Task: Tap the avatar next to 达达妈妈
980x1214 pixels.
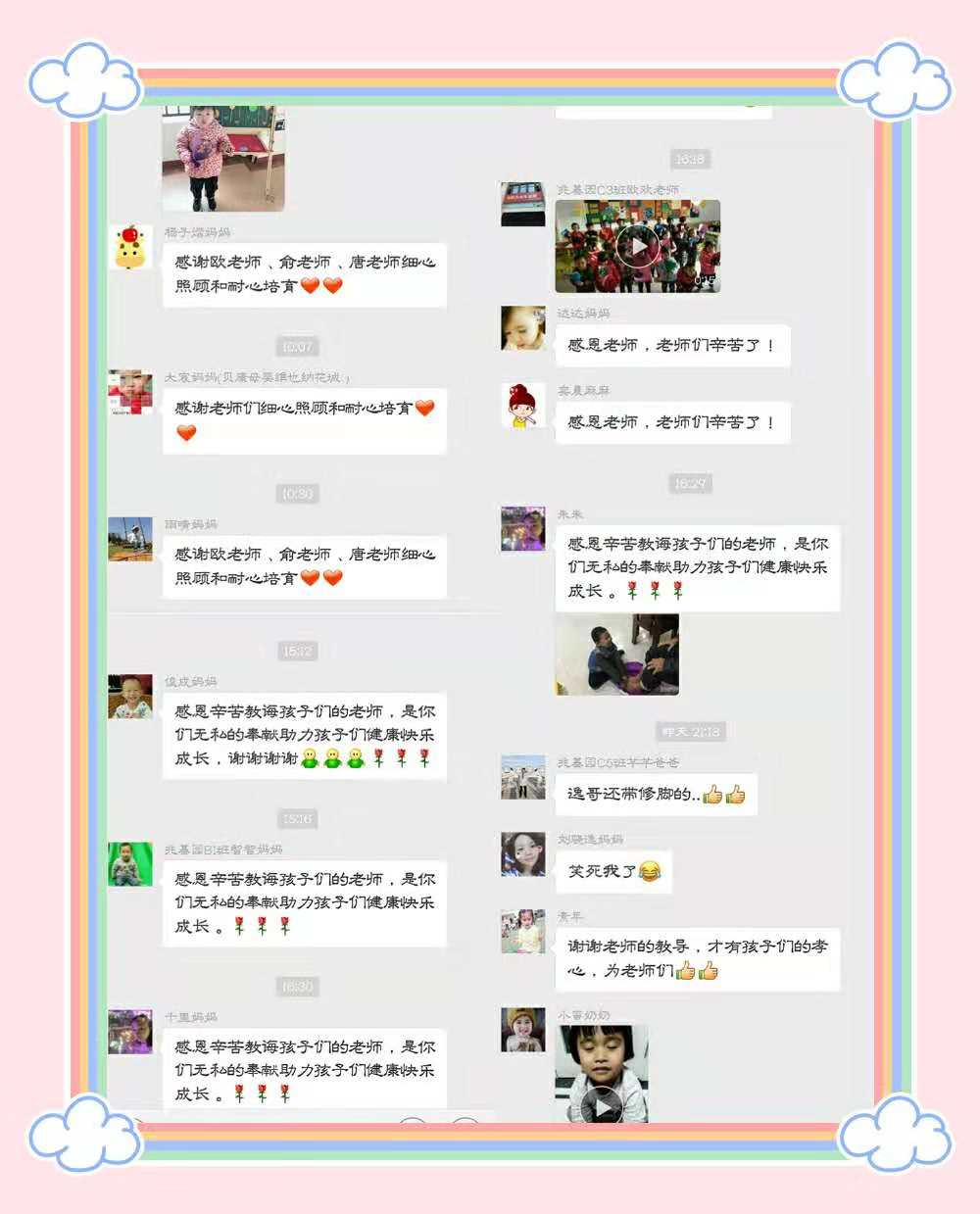Action: (523, 328)
